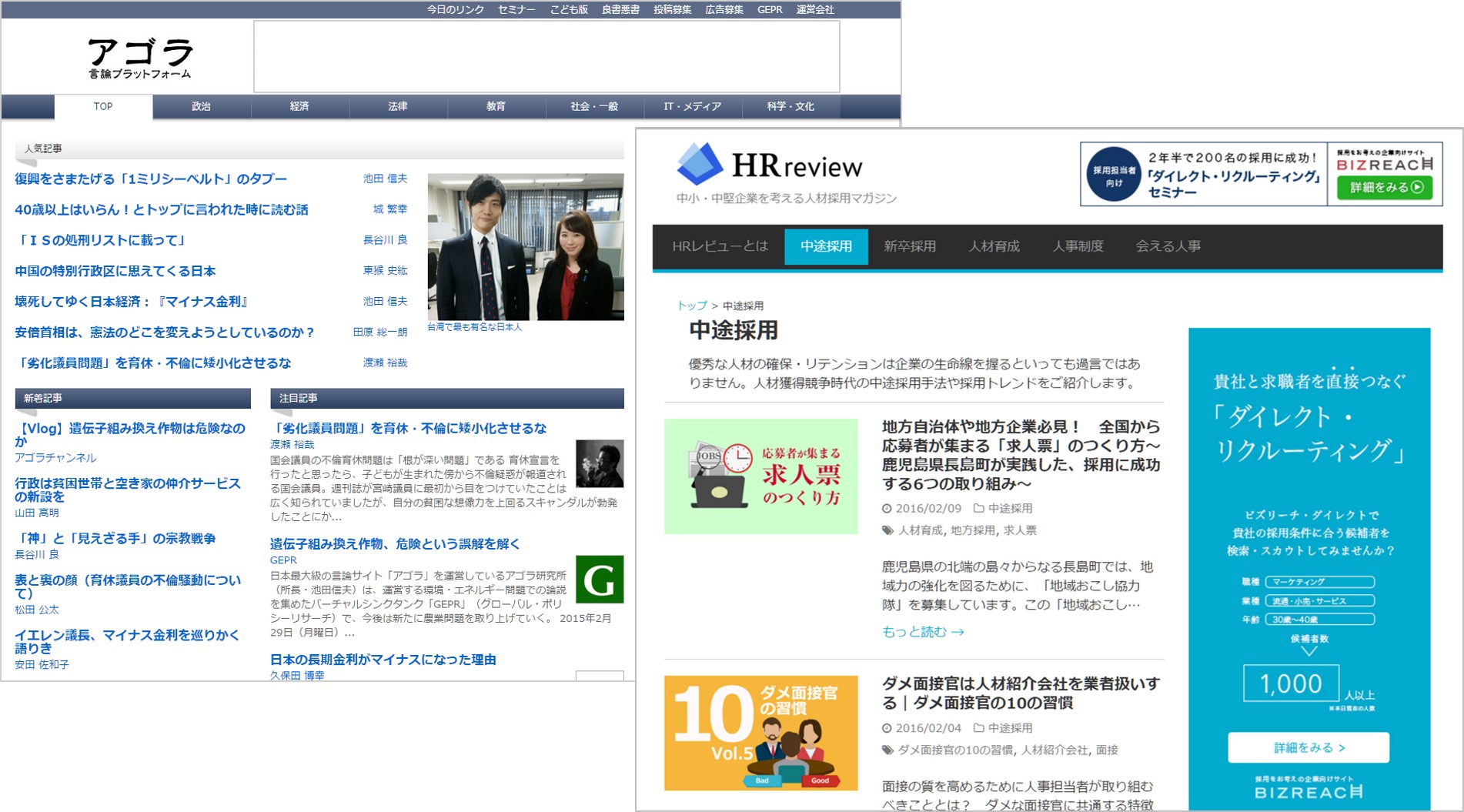Open the ダメ面接官の習慣 Vol.5 thumbnail

point(760,733)
